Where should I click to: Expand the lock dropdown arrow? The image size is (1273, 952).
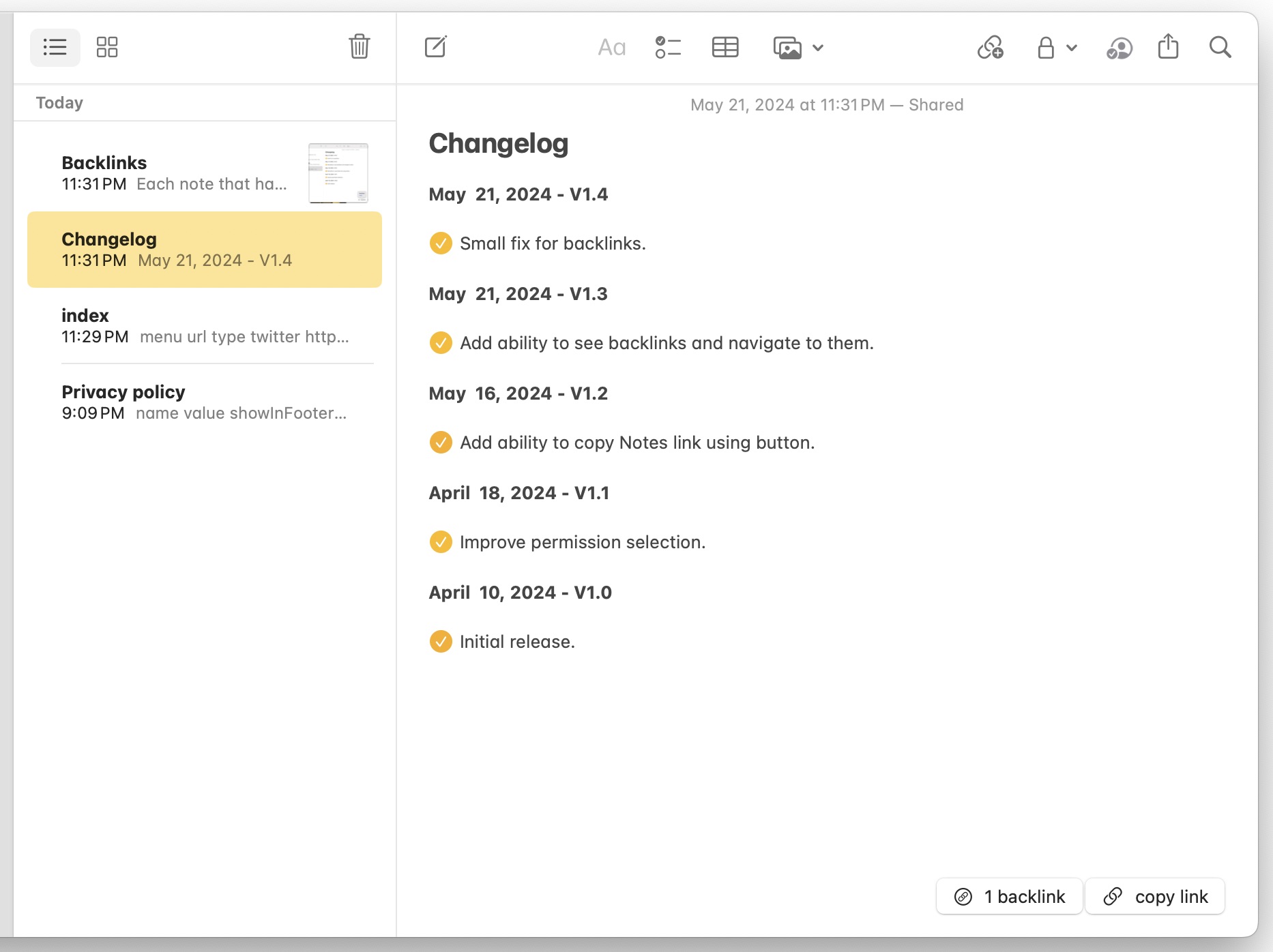(x=1072, y=48)
